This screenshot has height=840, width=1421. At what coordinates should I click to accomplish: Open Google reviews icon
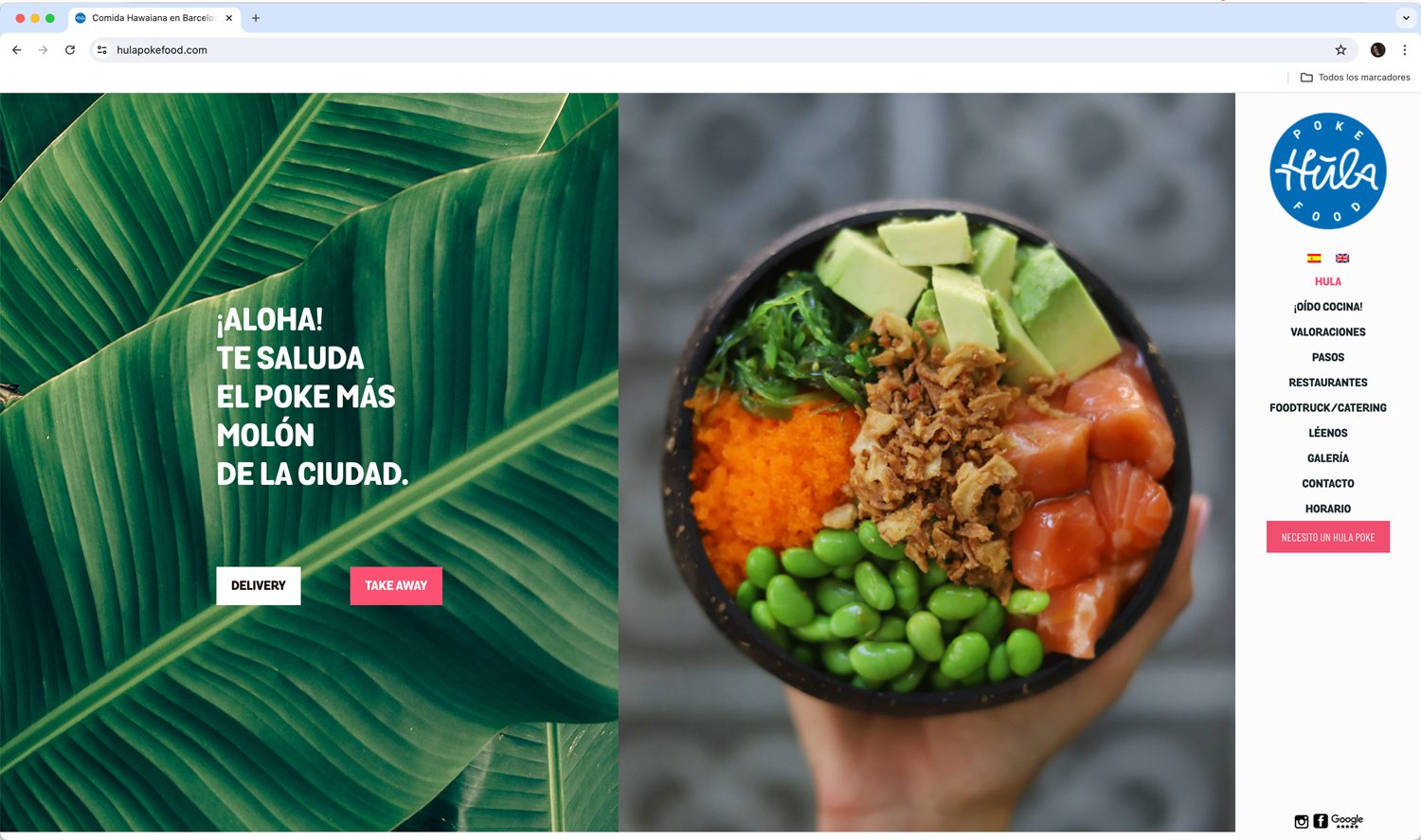click(x=1347, y=821)
